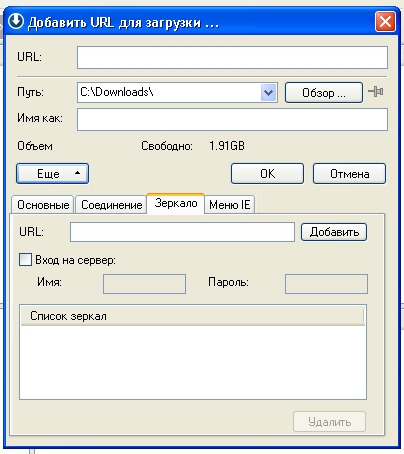Open the Путь dropdown arrow
Image resolution: width=404 pixels, height=454 pixels.
(269, 92)
